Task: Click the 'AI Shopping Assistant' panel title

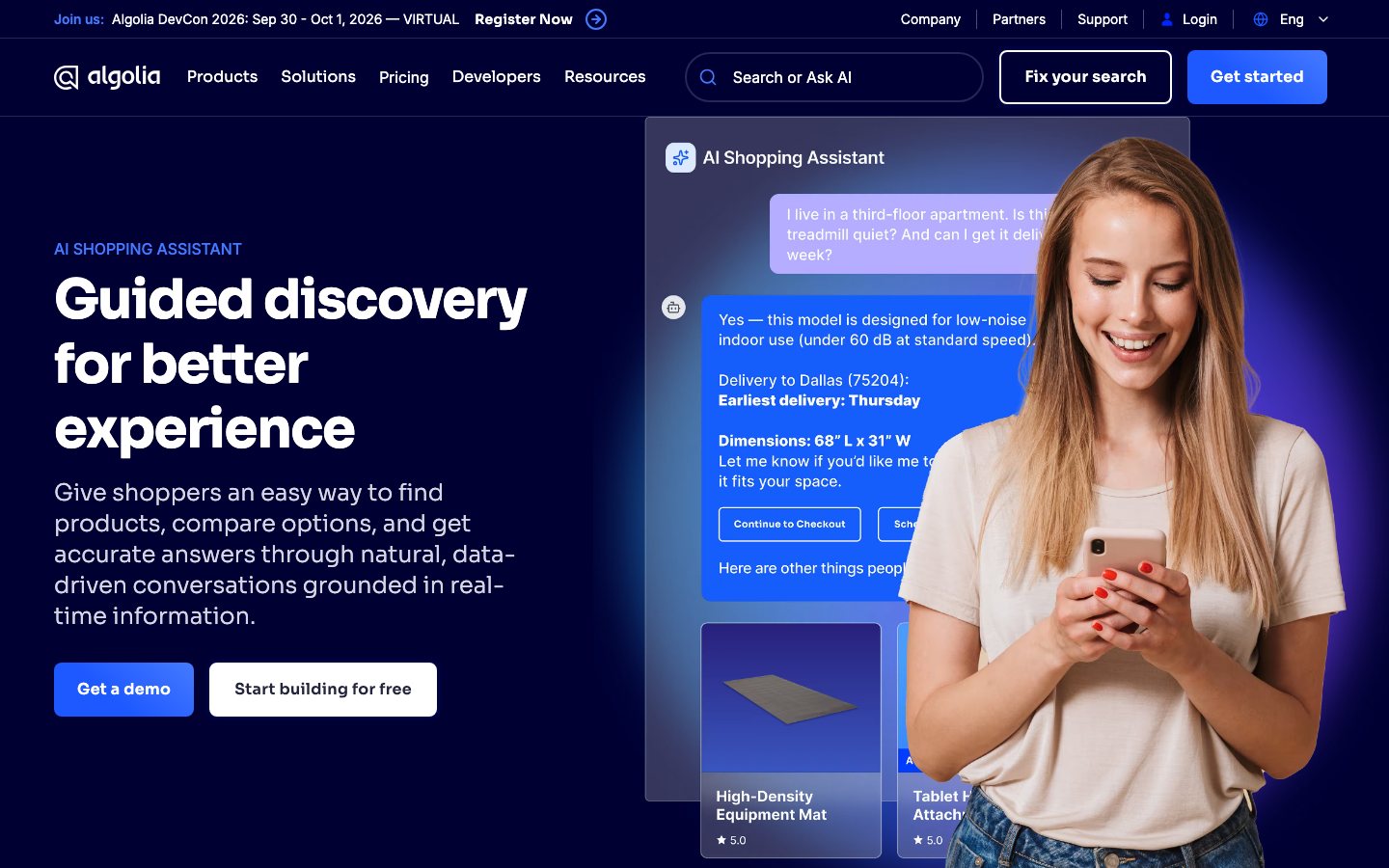Action: [x=793, y=157]
